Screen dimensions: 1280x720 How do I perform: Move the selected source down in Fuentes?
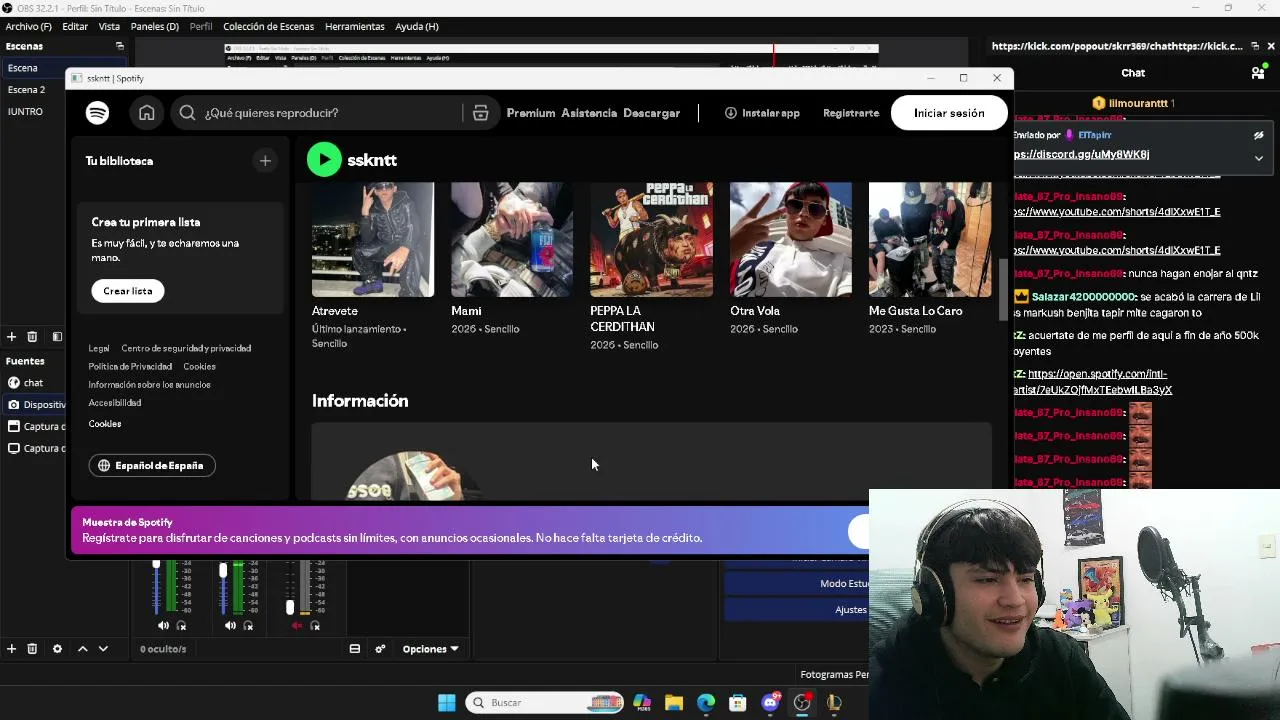pos(103,649)
